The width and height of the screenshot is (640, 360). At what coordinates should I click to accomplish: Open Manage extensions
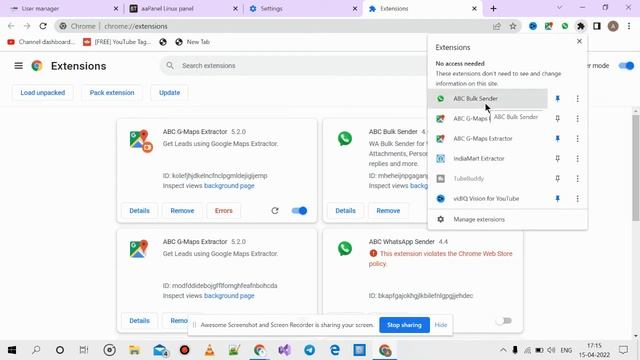coord(507,219)
